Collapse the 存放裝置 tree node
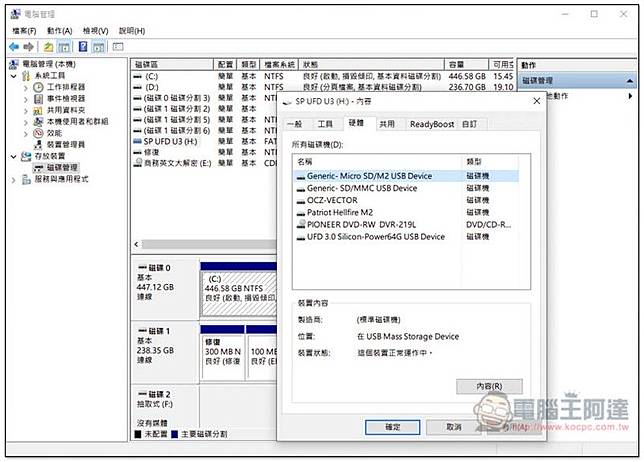Screen dimensions: 644x462 [x=14, y=156]
